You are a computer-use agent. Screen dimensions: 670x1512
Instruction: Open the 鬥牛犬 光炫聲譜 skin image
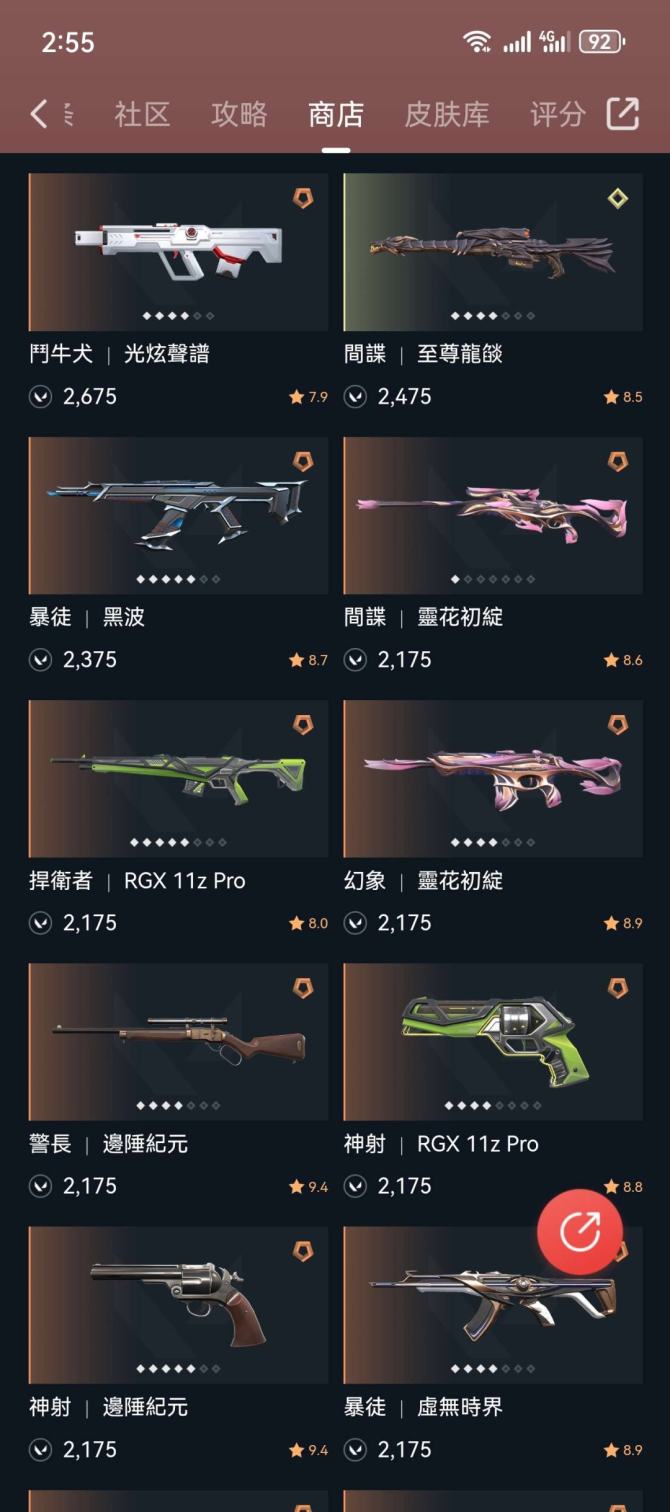click(x=178, y=252)
